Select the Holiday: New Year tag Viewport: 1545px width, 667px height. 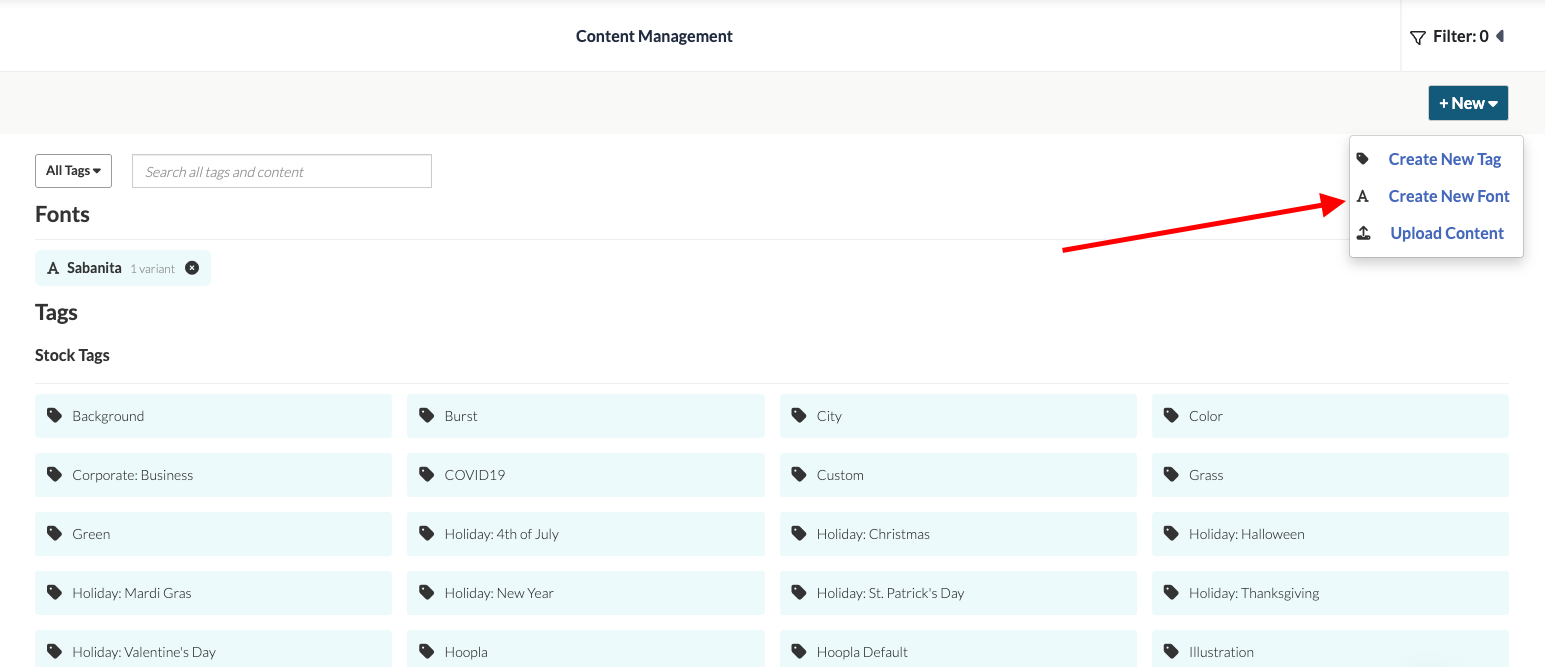(585, 593)
